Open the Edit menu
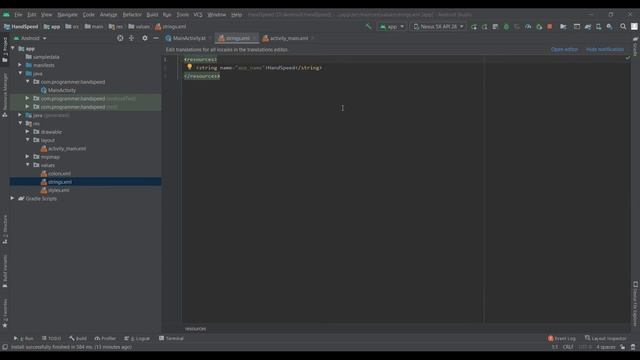 (31, 15)
